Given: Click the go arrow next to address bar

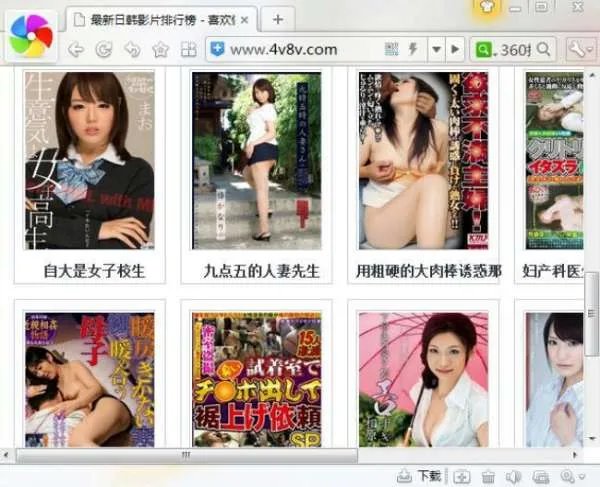Looking at the screenshot, I should [x=455, y=49].
